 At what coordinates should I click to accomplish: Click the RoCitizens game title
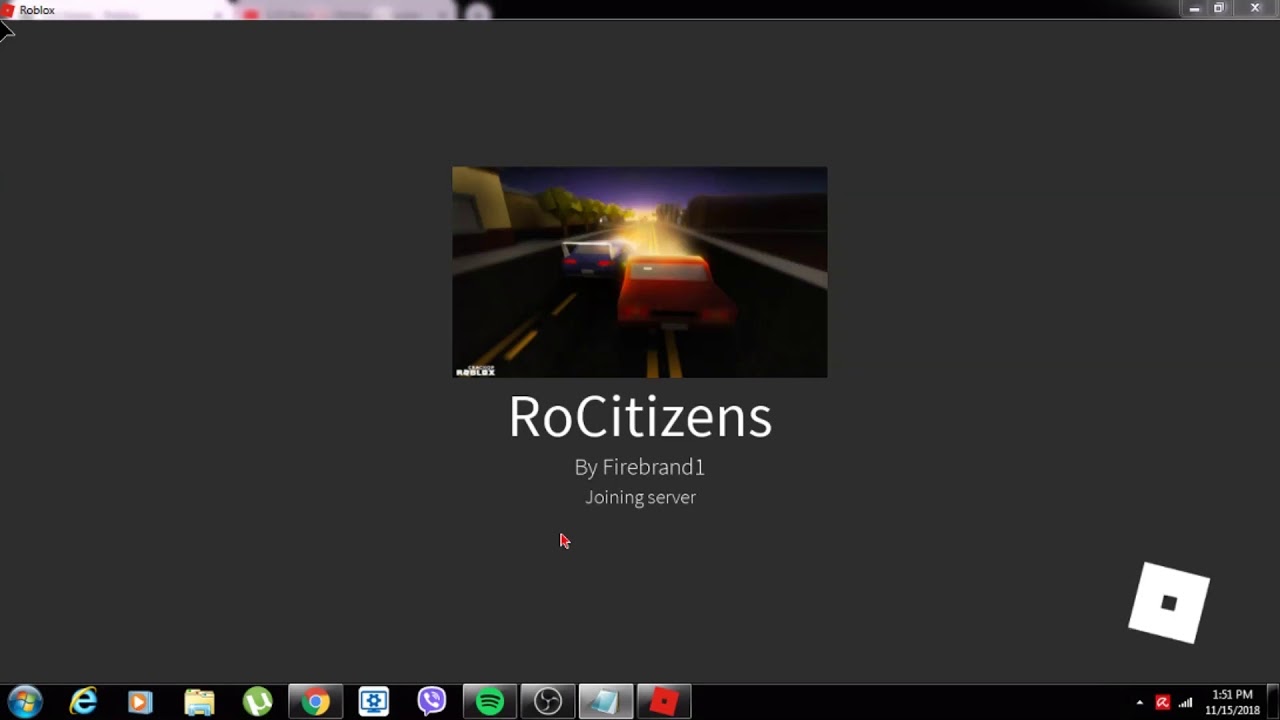click(x=640, y=417)
